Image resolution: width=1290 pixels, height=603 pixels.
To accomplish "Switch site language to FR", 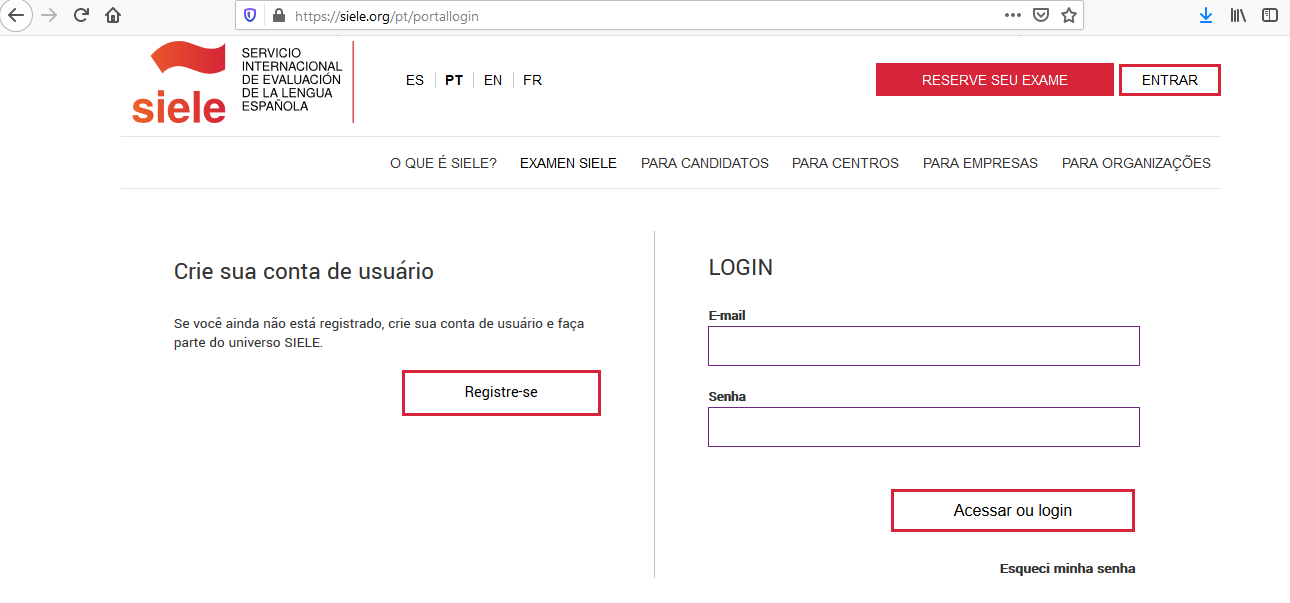I will click(x=532, y=80).
